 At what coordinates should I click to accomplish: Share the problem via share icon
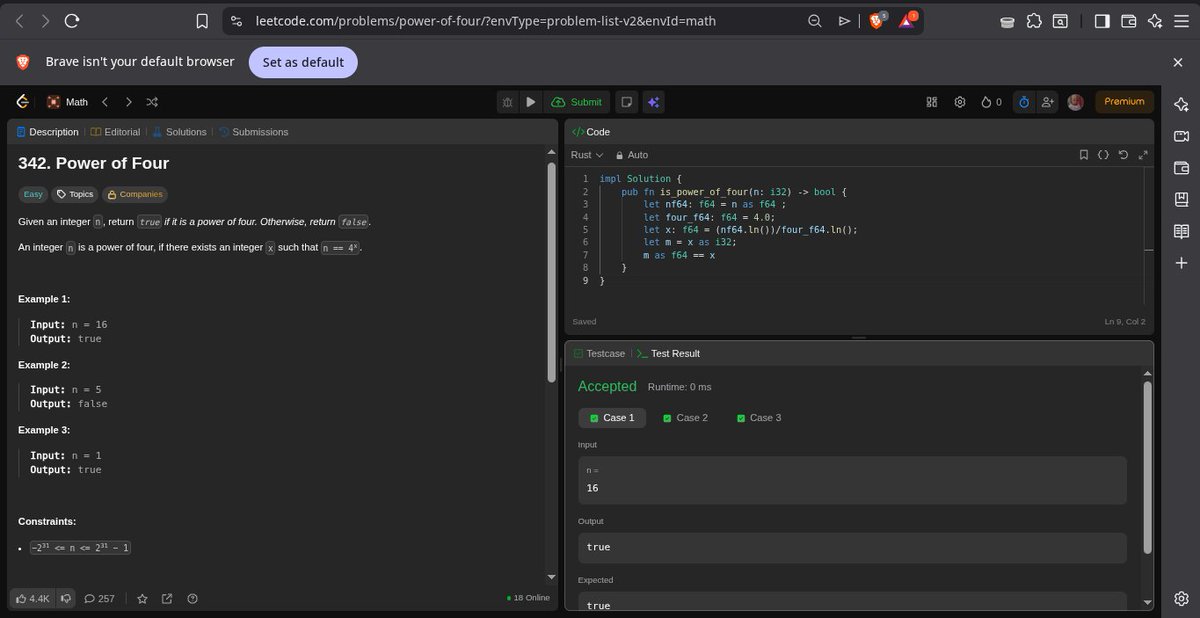[x=167, y=599]
